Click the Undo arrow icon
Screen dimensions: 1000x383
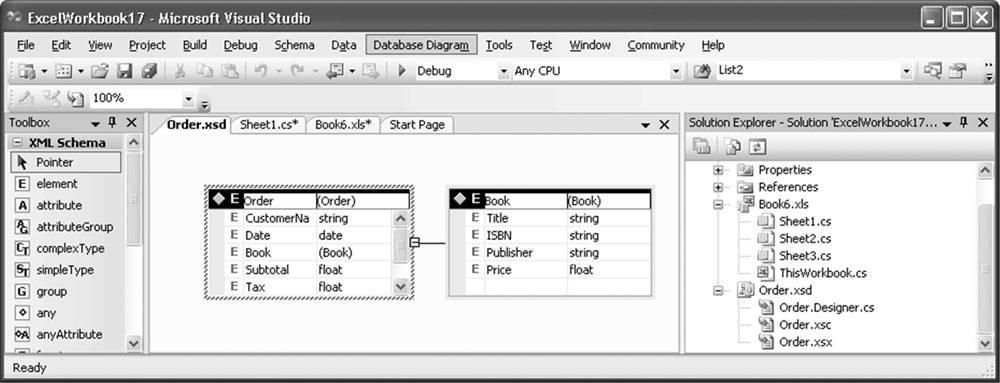(261, 71)
